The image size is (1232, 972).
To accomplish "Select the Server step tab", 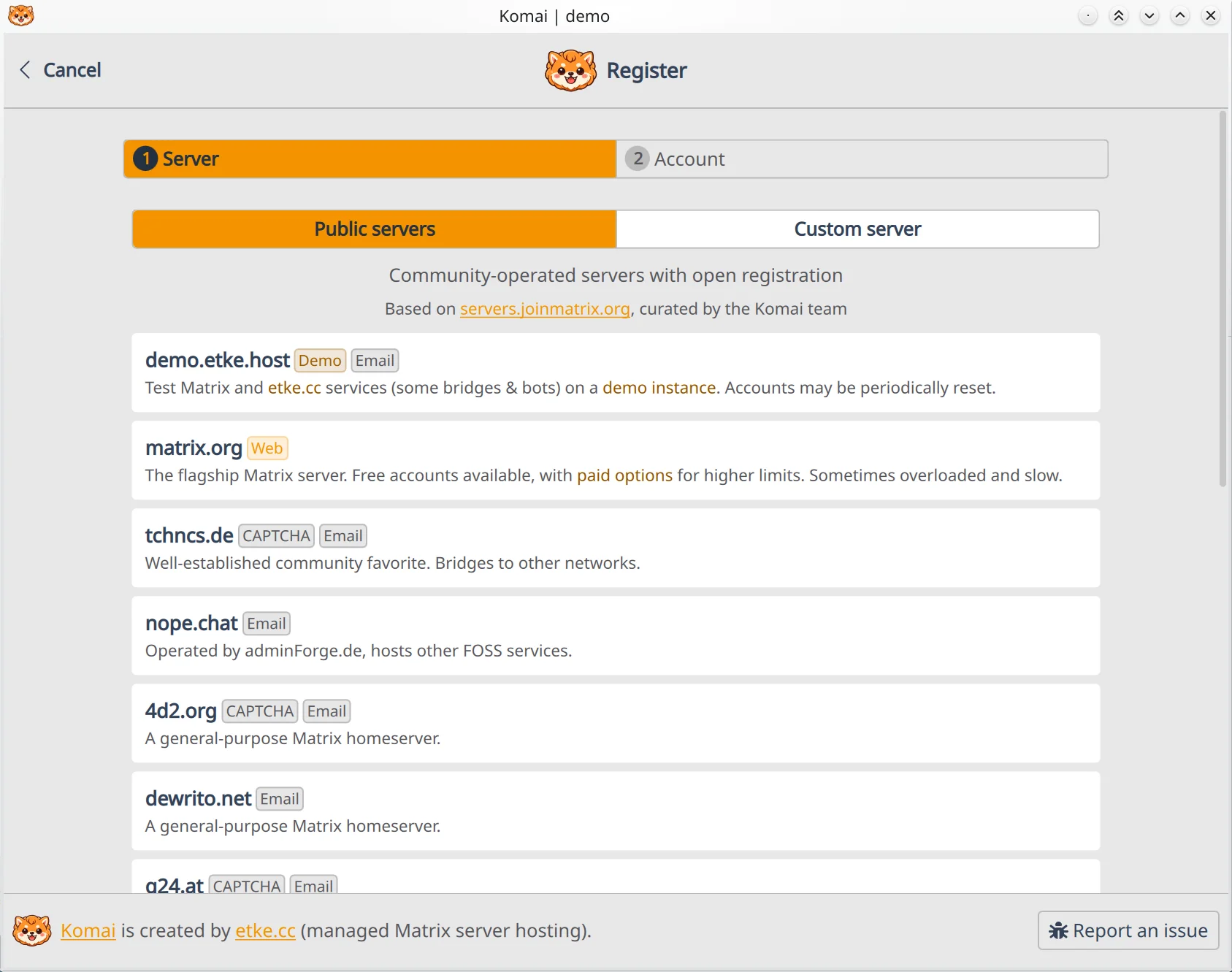I will (370, 159).
